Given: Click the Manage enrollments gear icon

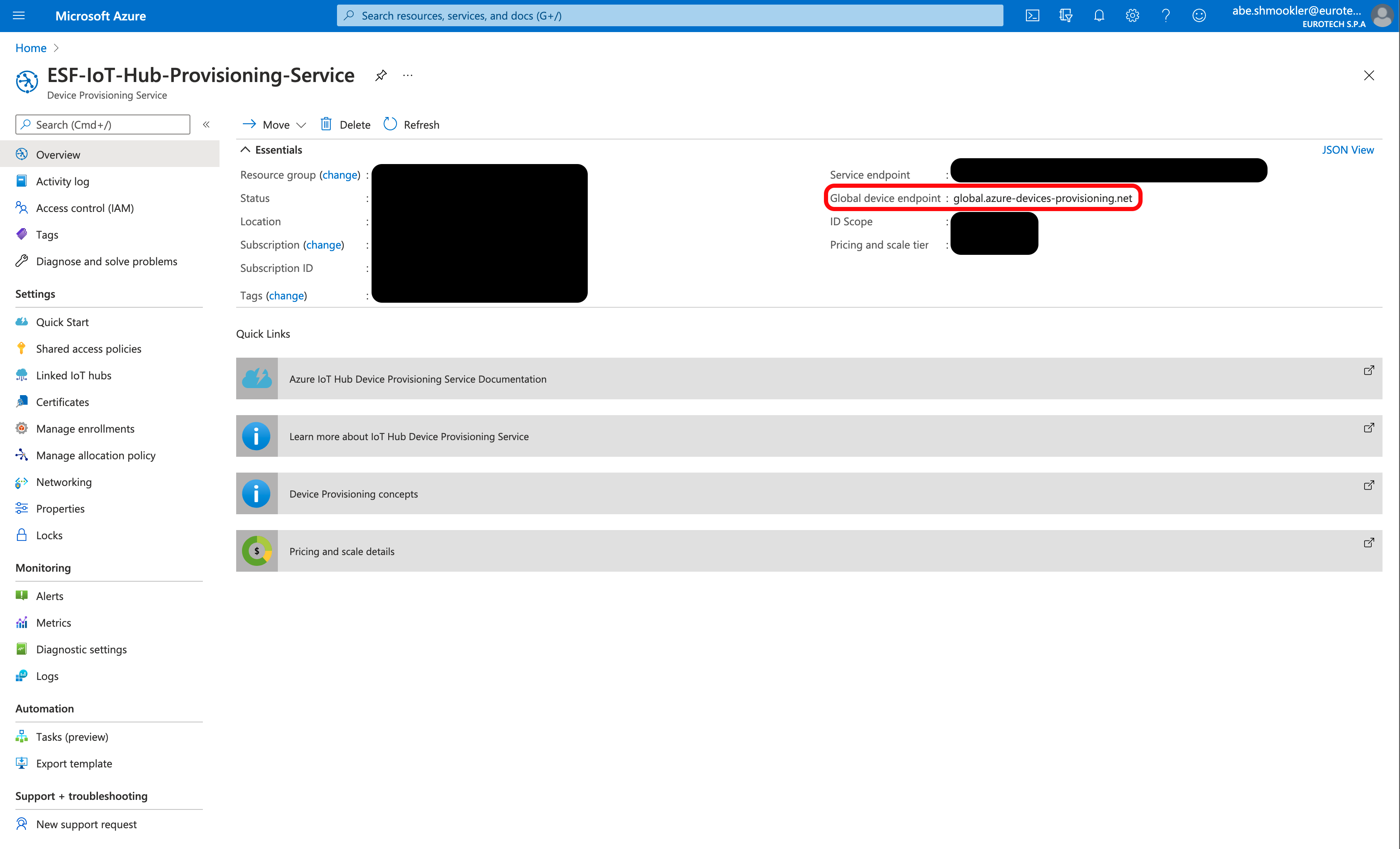Looking at the screenshot, I should (x=22, y=428).
